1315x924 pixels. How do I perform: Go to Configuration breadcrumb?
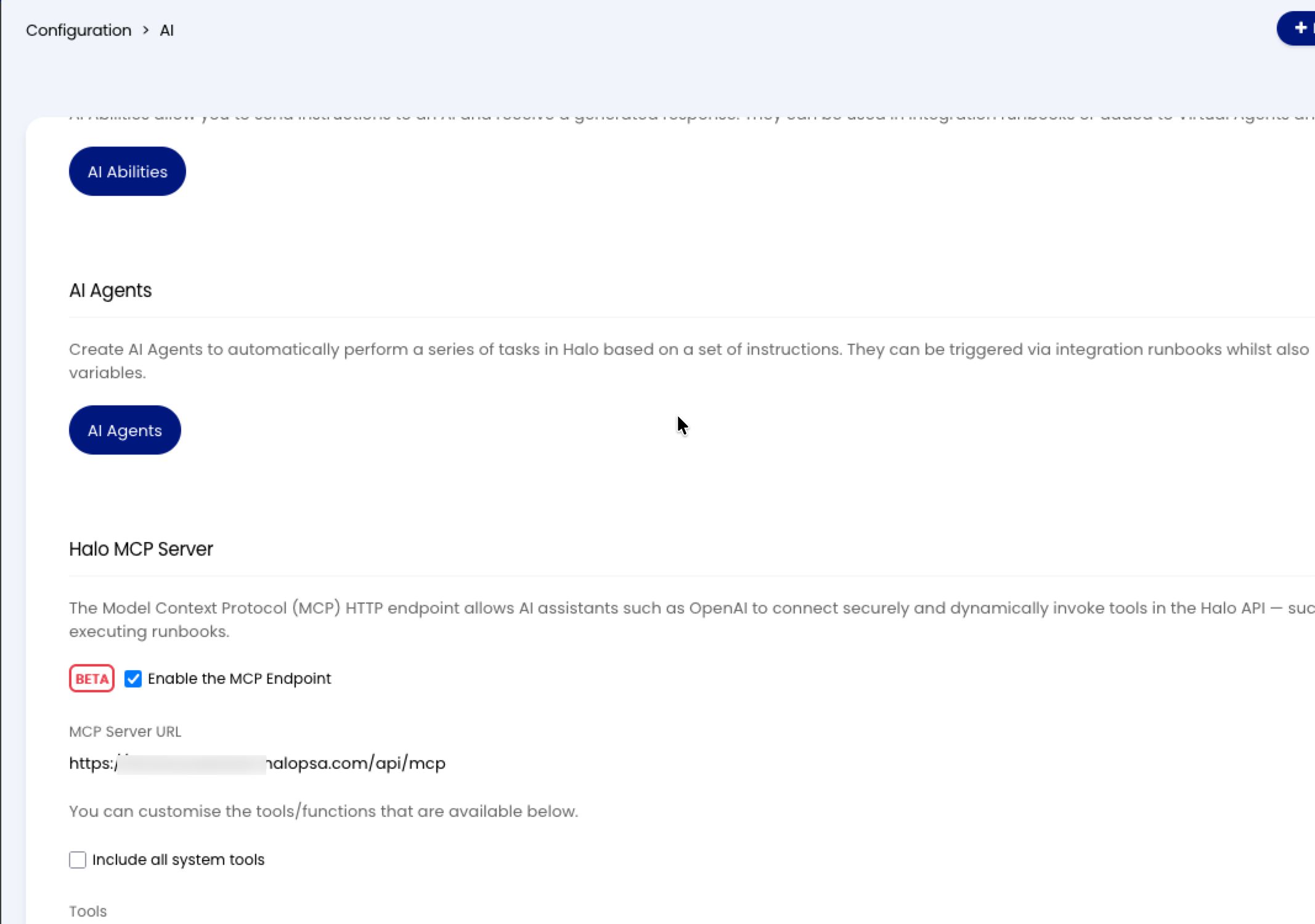[x=78, y=30]
